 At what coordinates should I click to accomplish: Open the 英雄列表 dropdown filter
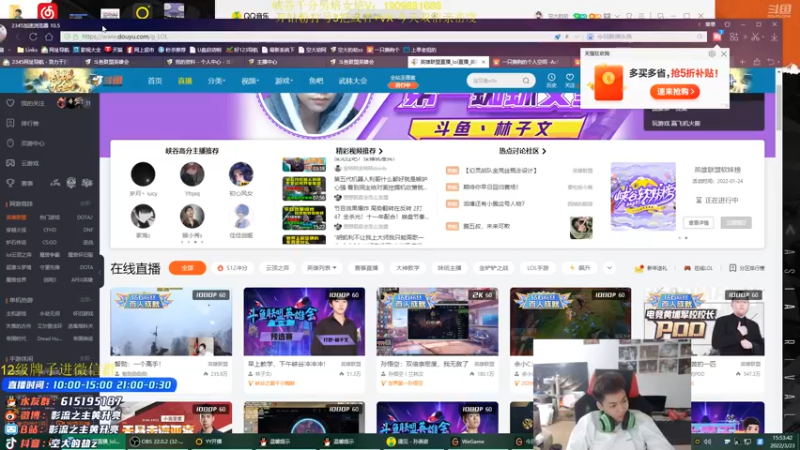coord(321,268)
